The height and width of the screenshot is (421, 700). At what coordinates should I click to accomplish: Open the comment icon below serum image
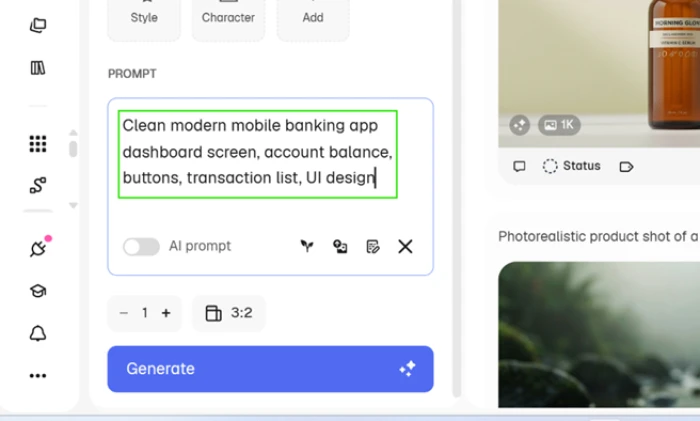click(519, 167)
